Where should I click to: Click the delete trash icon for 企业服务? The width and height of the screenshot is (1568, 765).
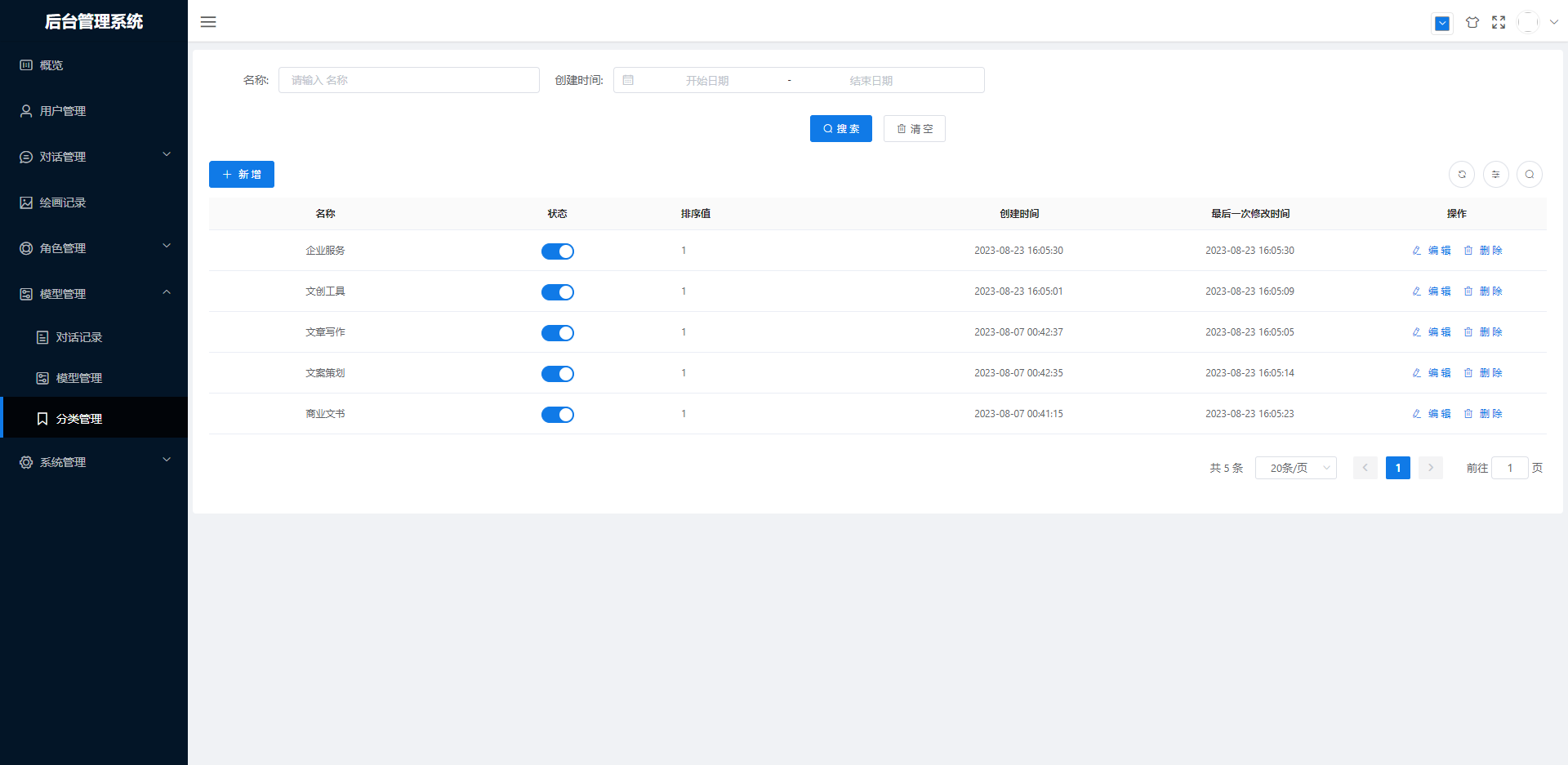click(x=1468, y=251)
